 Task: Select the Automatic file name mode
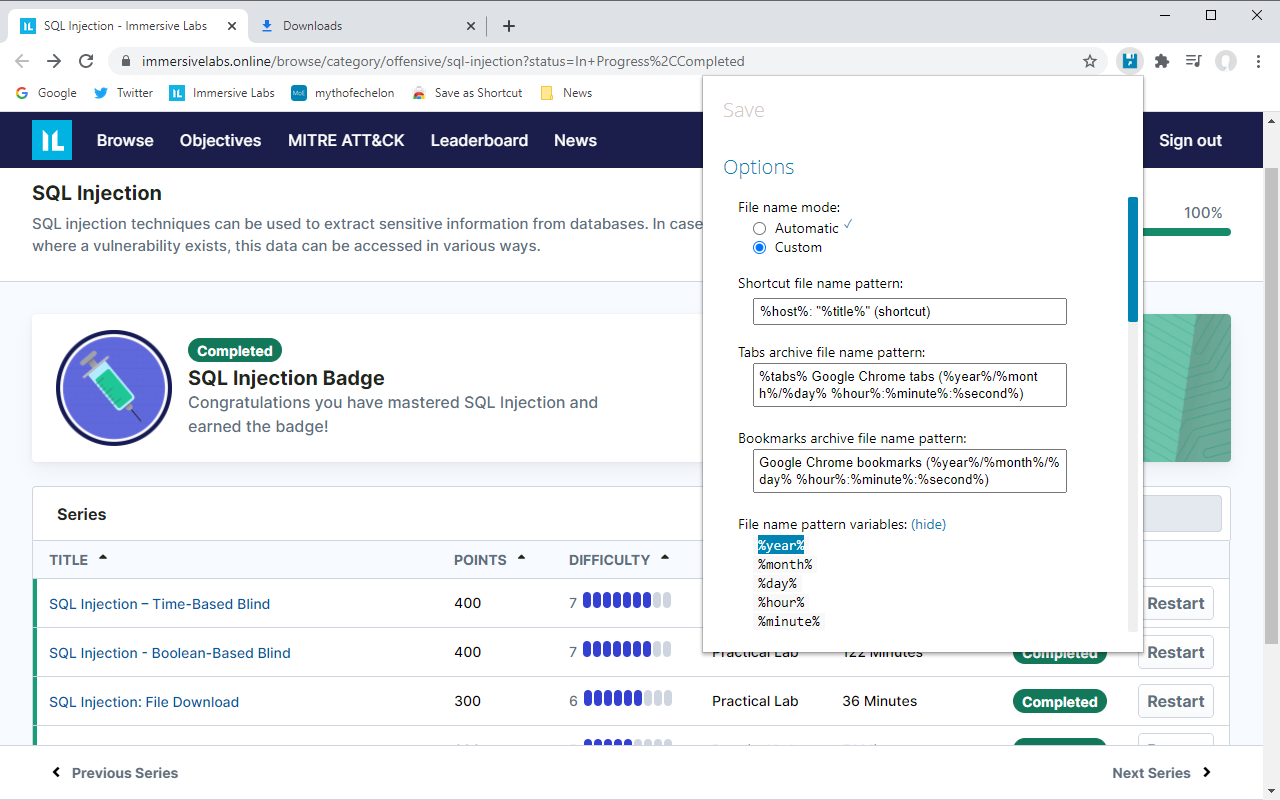point(760,229)
